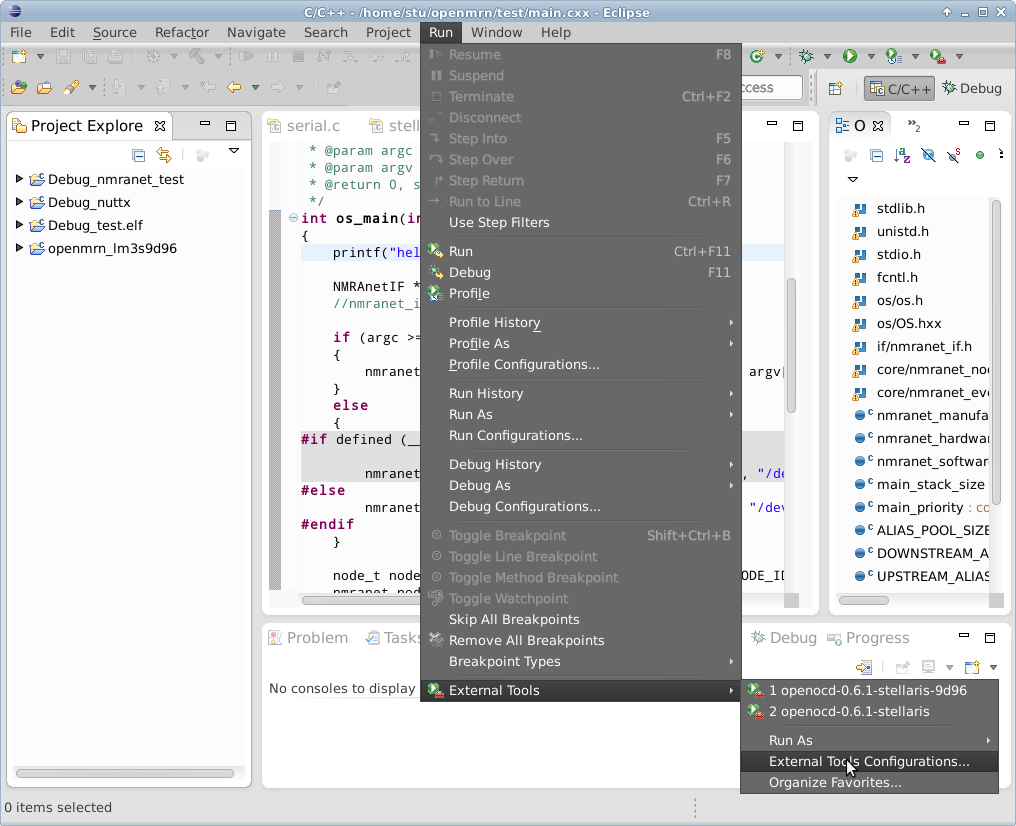Collapse all in Project Explorer
Screen dimensions: 1016x826
pyautogui.click(x=139, y=155)
